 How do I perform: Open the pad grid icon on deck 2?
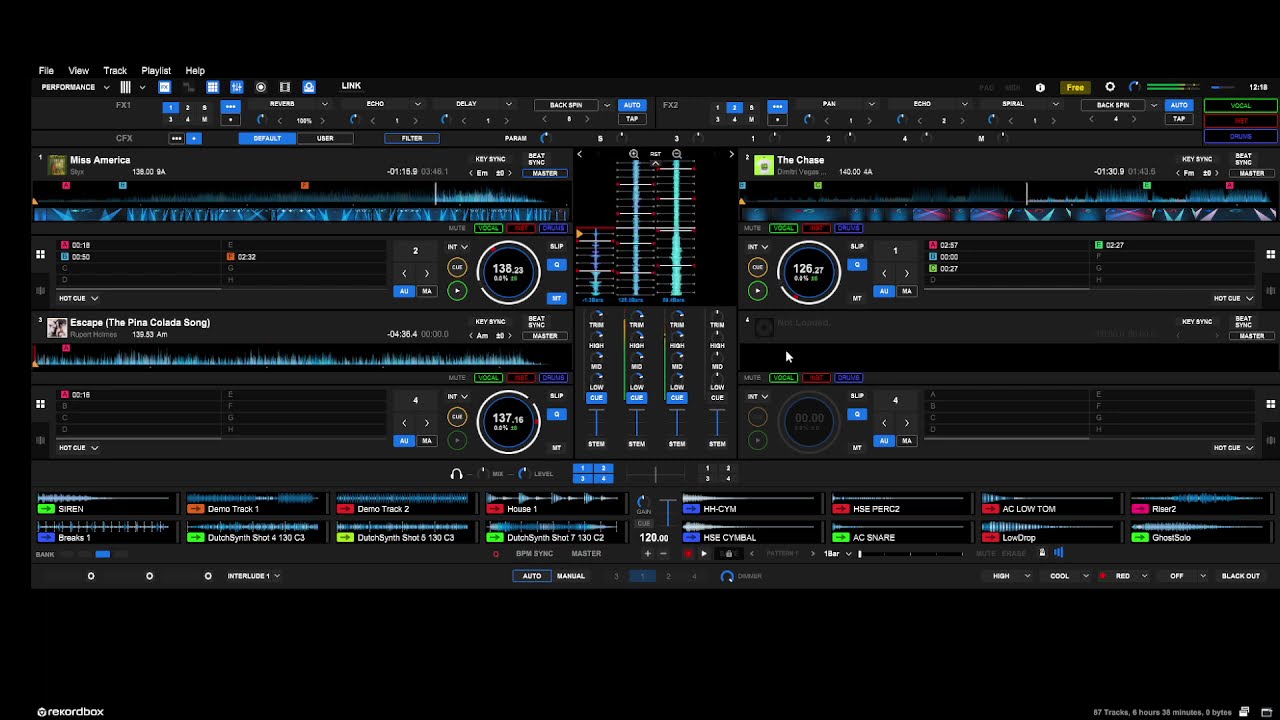click(1271, 254)
